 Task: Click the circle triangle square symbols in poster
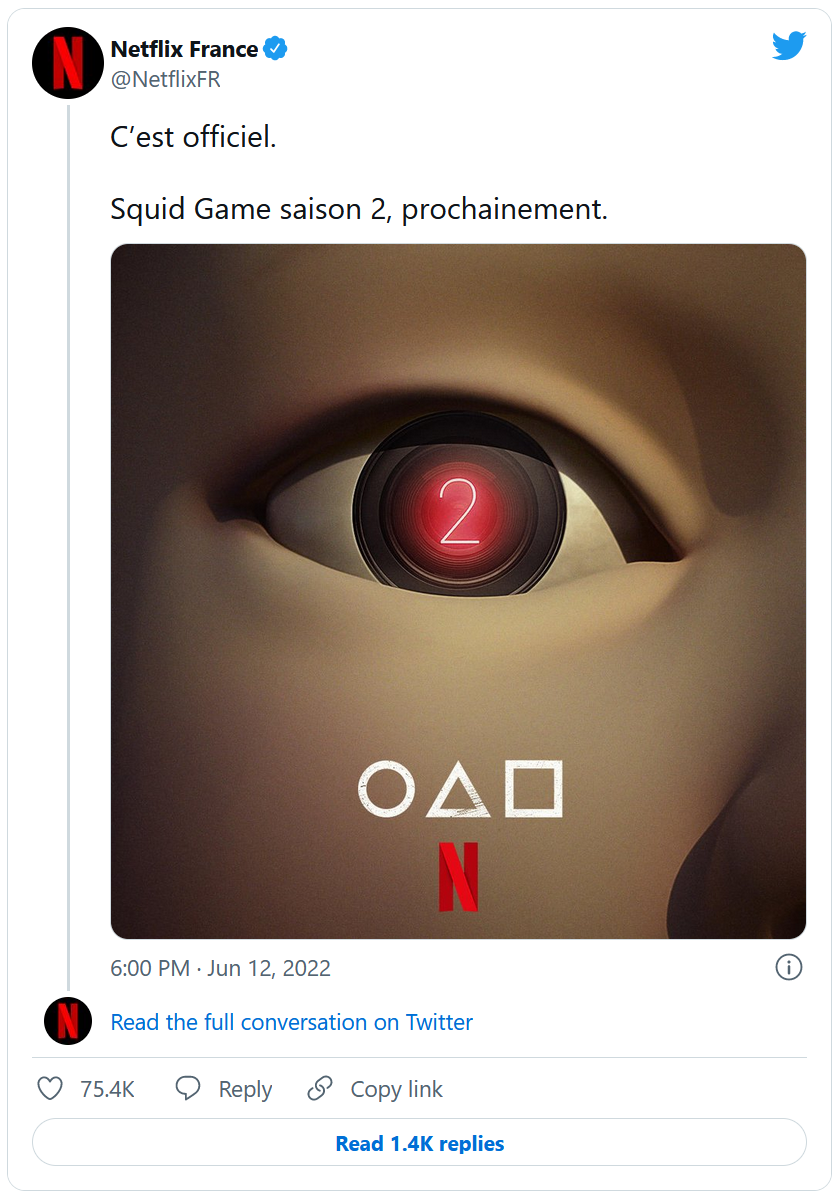[x=459, y=789]
